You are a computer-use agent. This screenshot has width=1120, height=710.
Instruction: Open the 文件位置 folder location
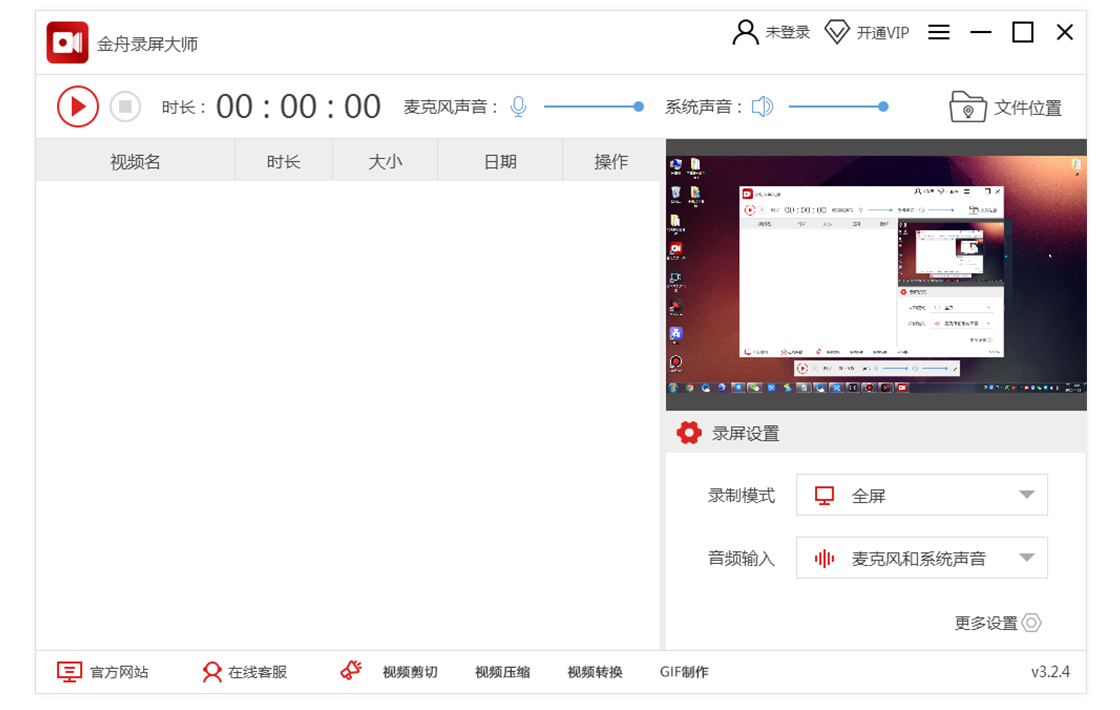1006,108
